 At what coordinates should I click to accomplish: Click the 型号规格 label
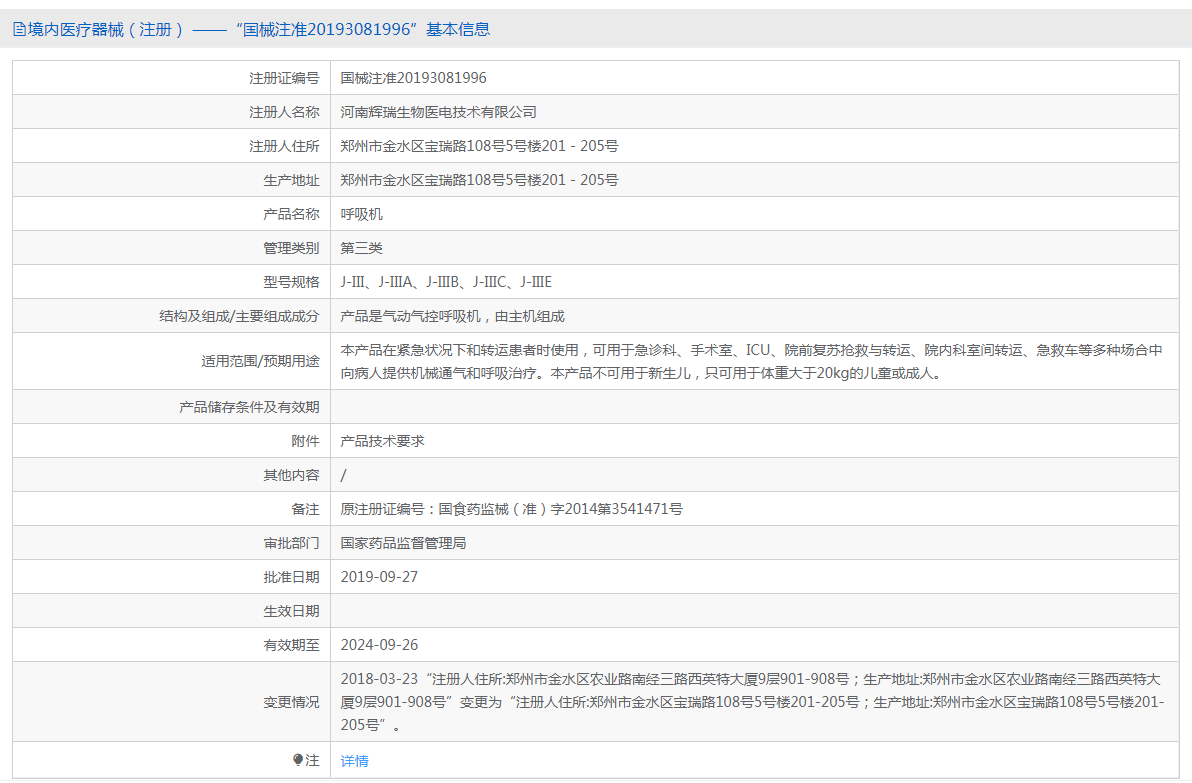291,282
